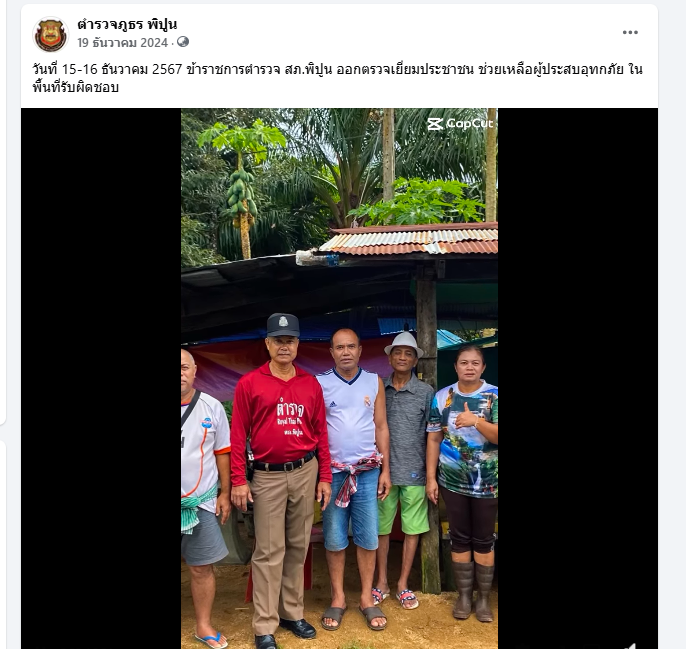
Task: Click the ตำรวจภูธร พิปูน page avatar
Action: [51, 35]
